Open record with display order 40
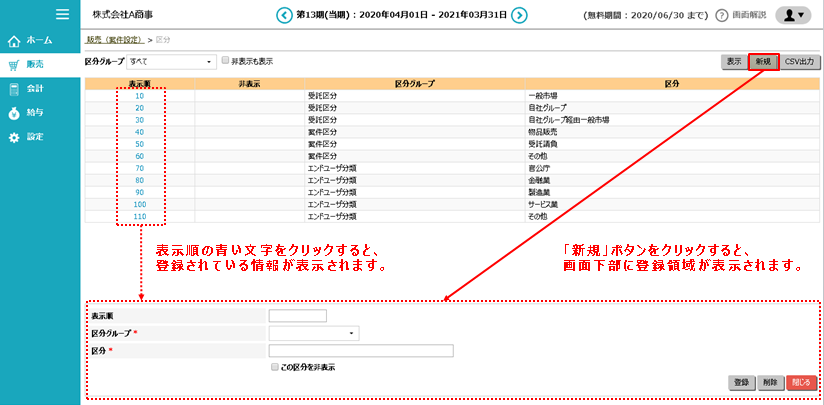Viewport: 824px width, 405px height. [x=140, y=132]
